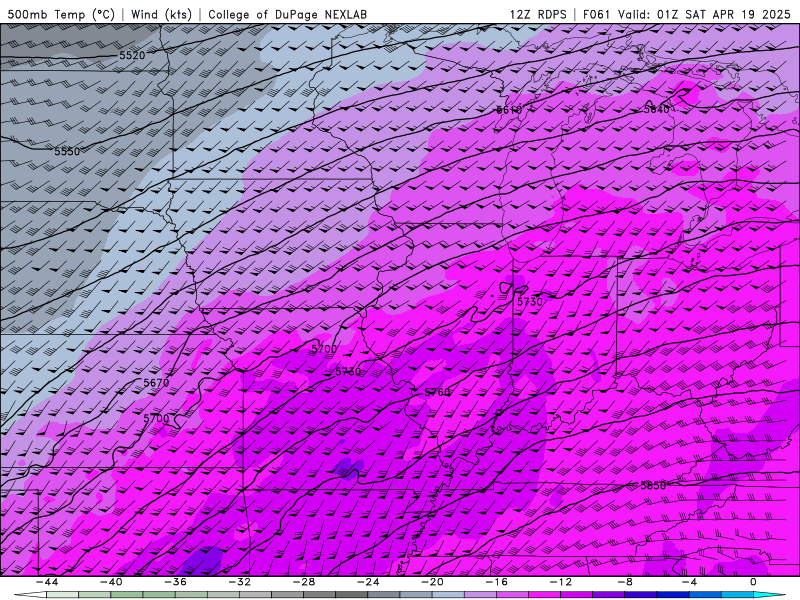Click the 5550 height contour label
The width and height of the screenshot is (800, 600).
click(67, 152)
